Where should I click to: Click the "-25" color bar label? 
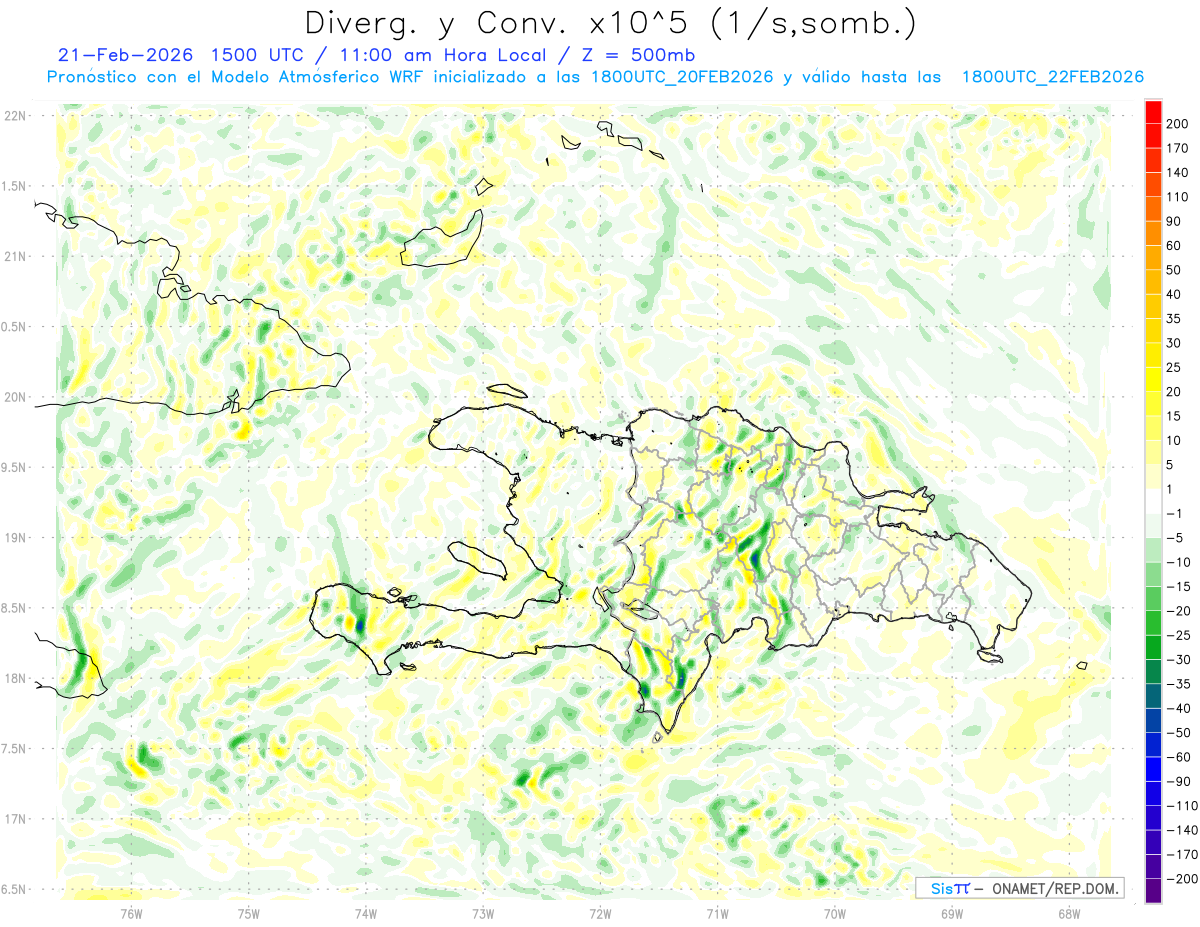click(x=1178, y=635)
